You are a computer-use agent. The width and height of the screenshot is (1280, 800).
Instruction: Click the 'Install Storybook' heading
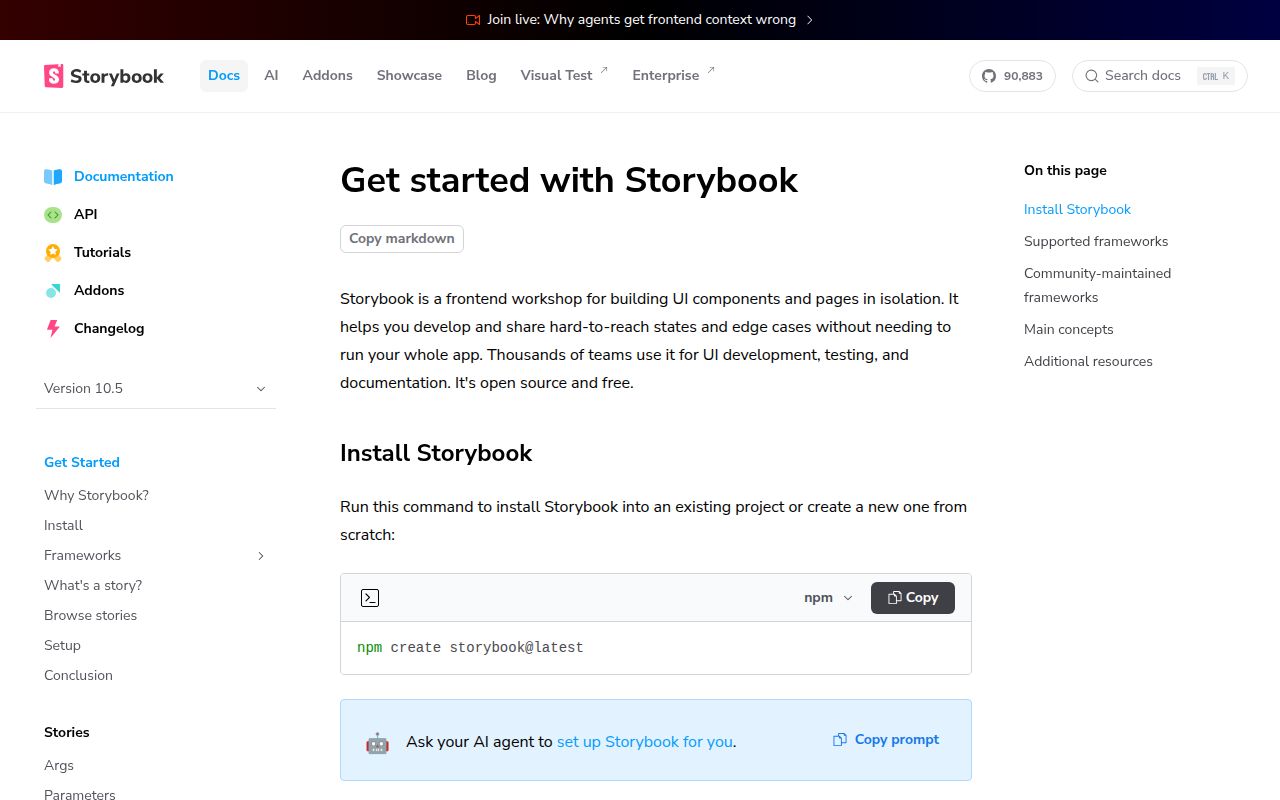[x=436, y=454]
